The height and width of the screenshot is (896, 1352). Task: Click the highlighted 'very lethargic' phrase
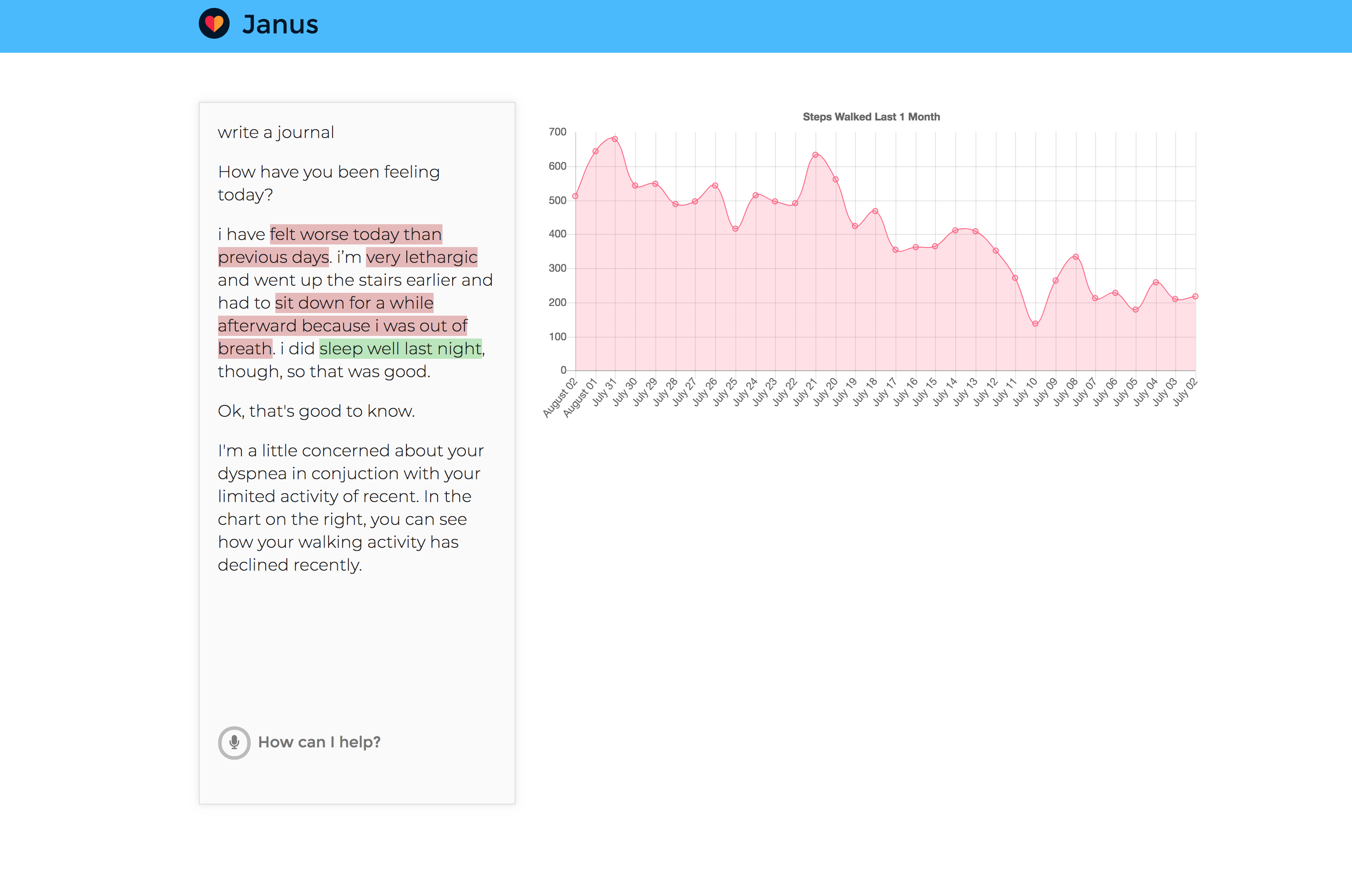421,257
